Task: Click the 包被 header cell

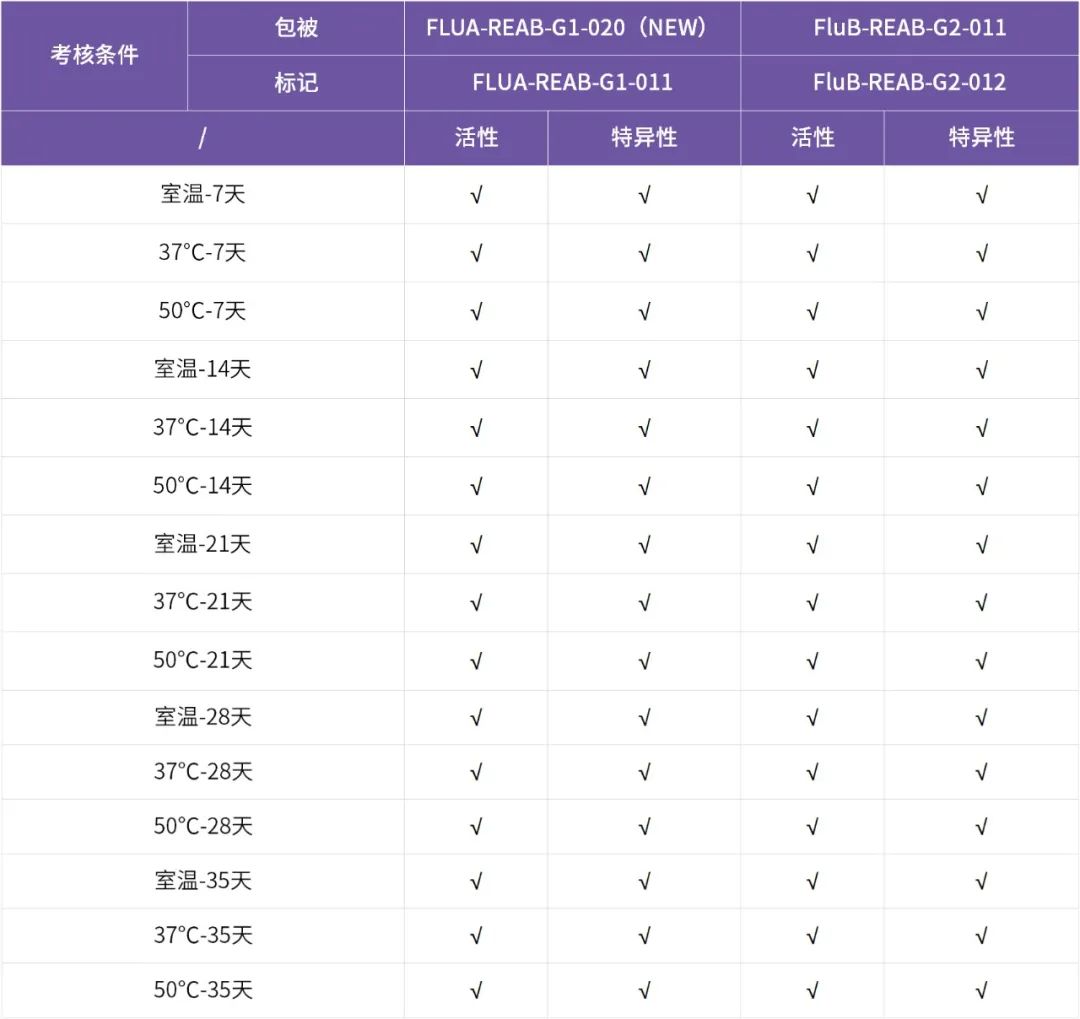Action: (296, 28)
